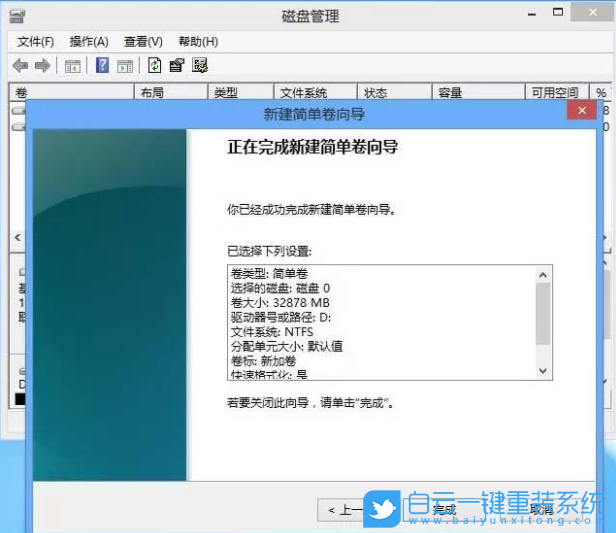Click the disk settings toolbar icon
616x533 pixels.
[x=200, y=66]
